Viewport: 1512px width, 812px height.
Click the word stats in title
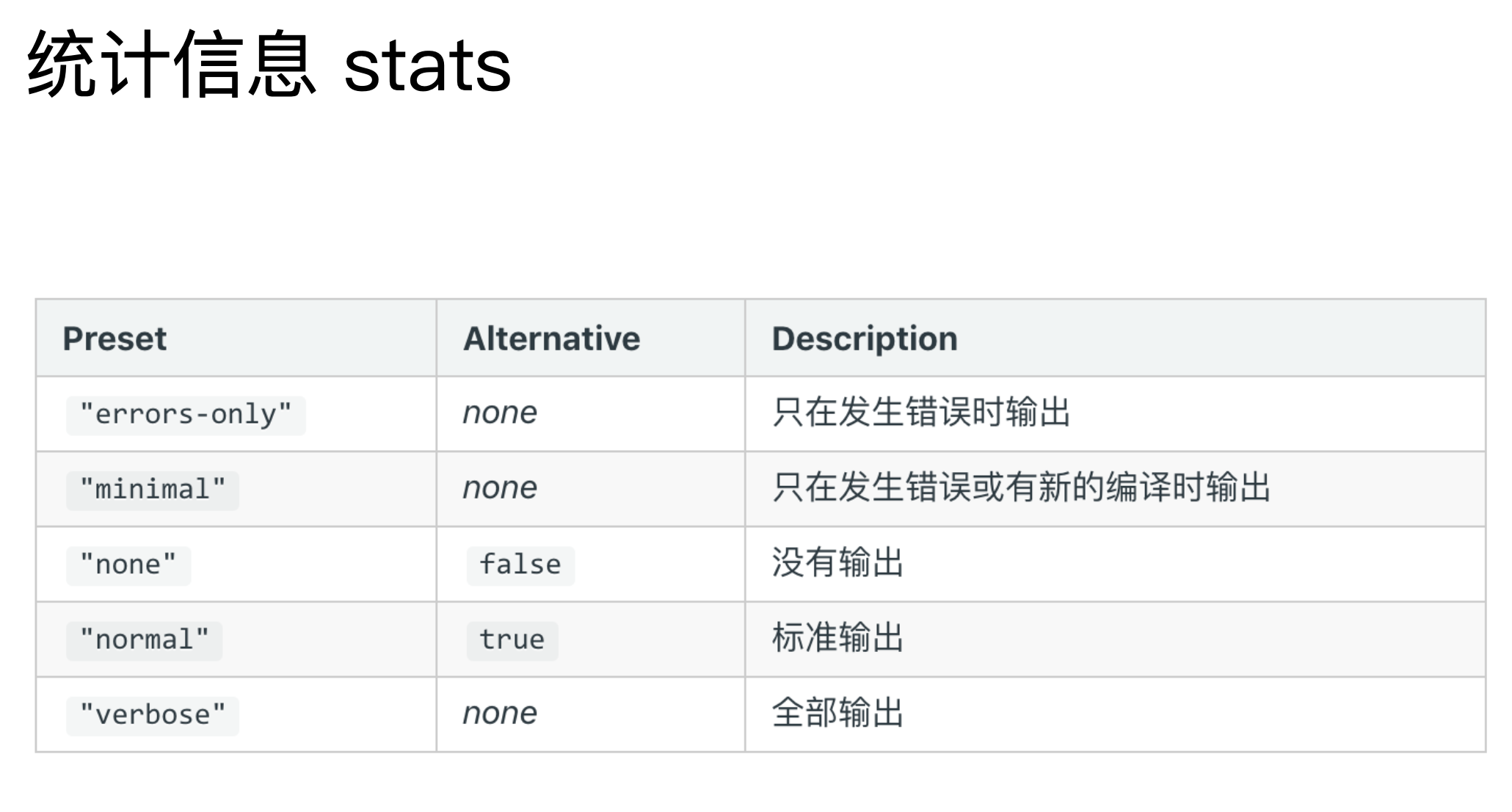[427, 68]
